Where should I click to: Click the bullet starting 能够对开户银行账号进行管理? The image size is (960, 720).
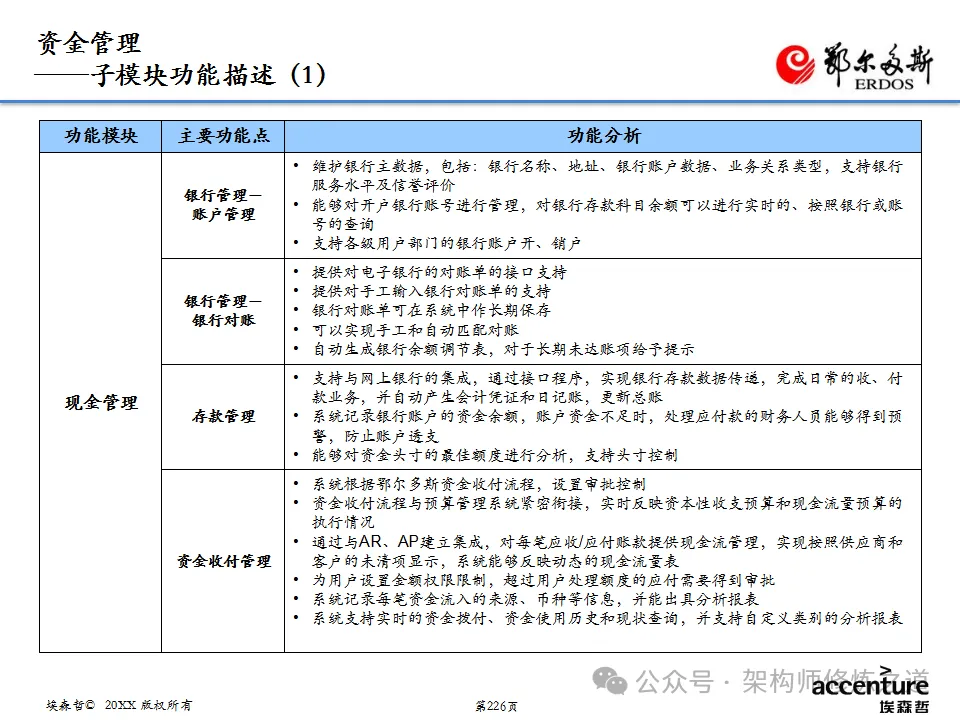[x=607, y=214]
